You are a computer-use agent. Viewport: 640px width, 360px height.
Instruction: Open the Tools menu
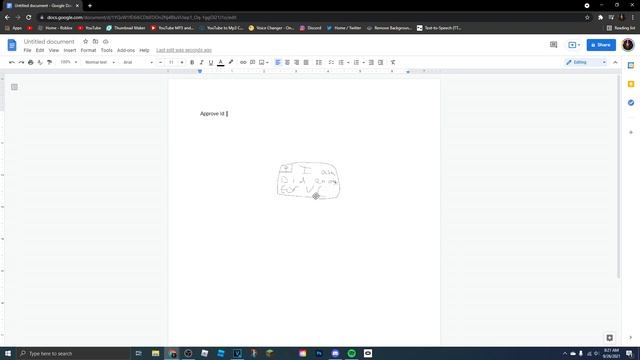107,50
